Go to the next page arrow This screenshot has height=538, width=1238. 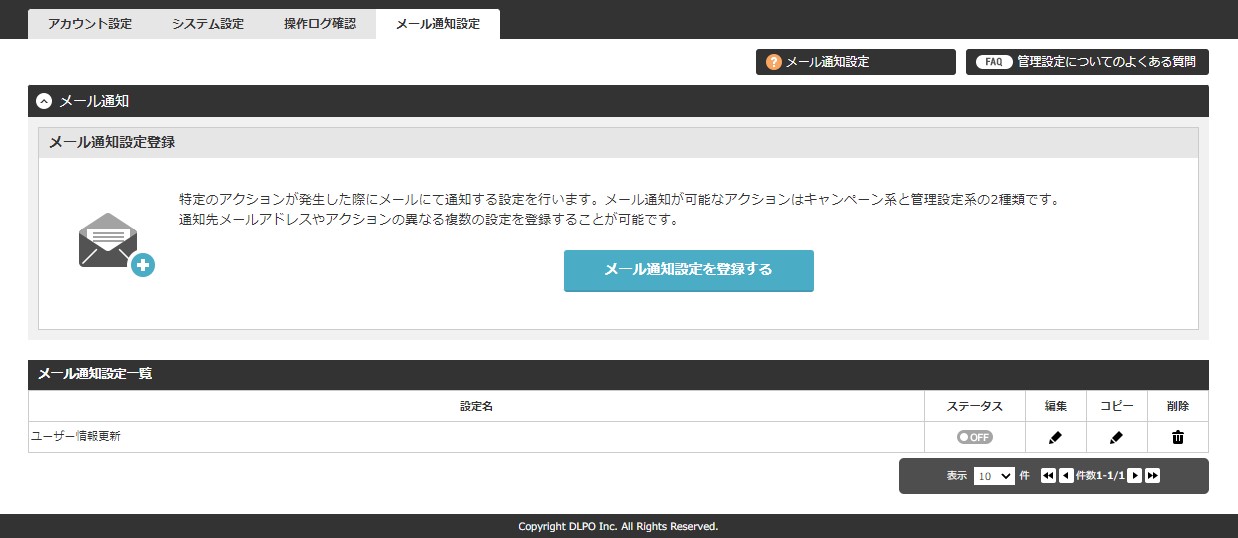point(1134,476)
